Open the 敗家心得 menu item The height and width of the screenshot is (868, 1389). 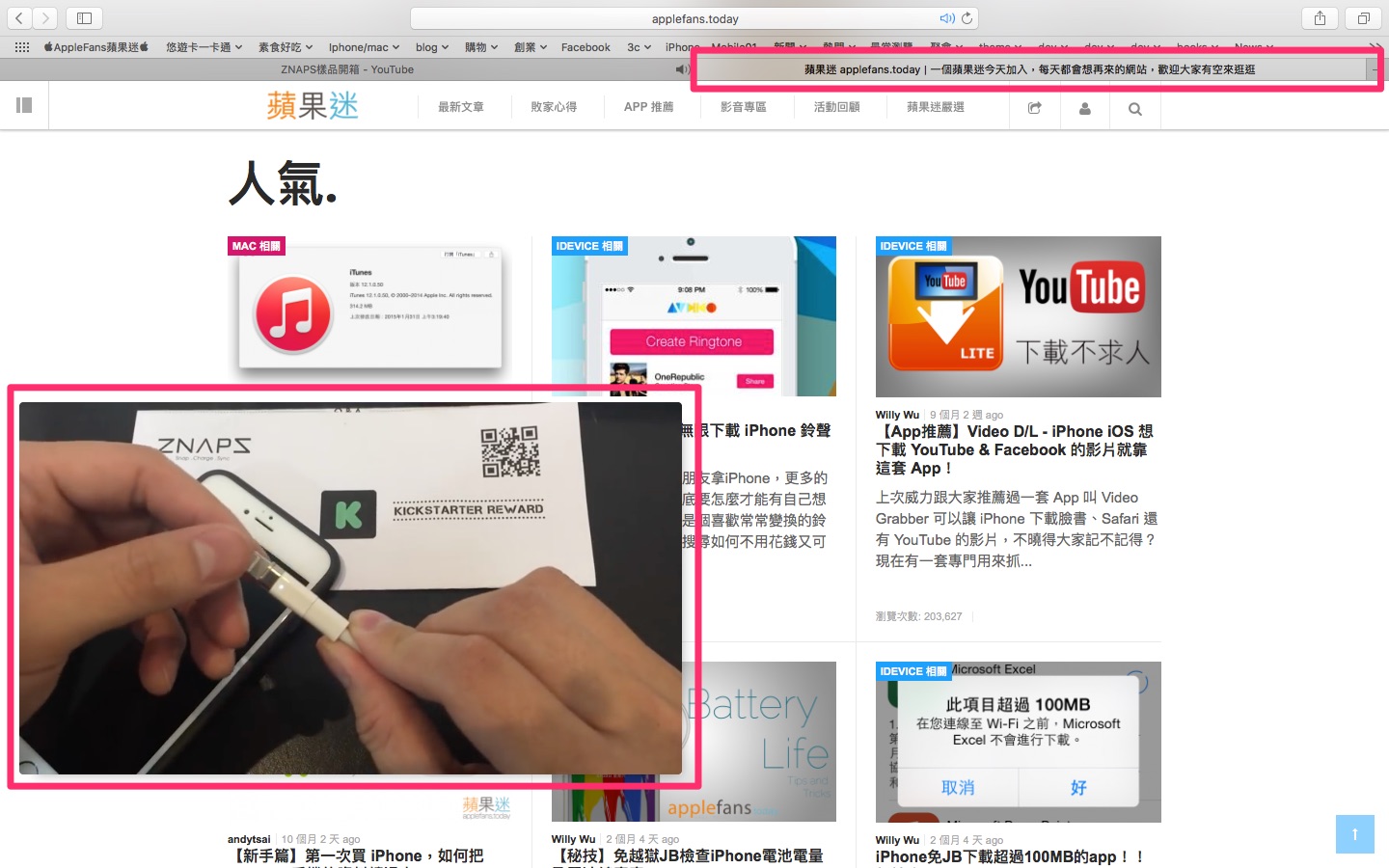(x=554, y=107)
